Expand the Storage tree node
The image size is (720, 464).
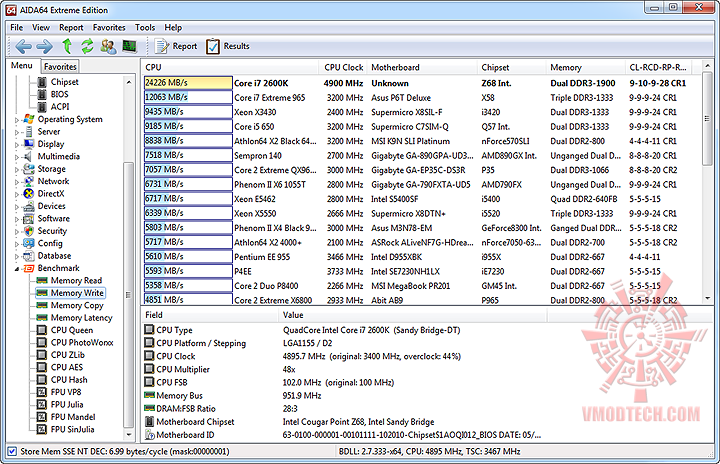17,170
